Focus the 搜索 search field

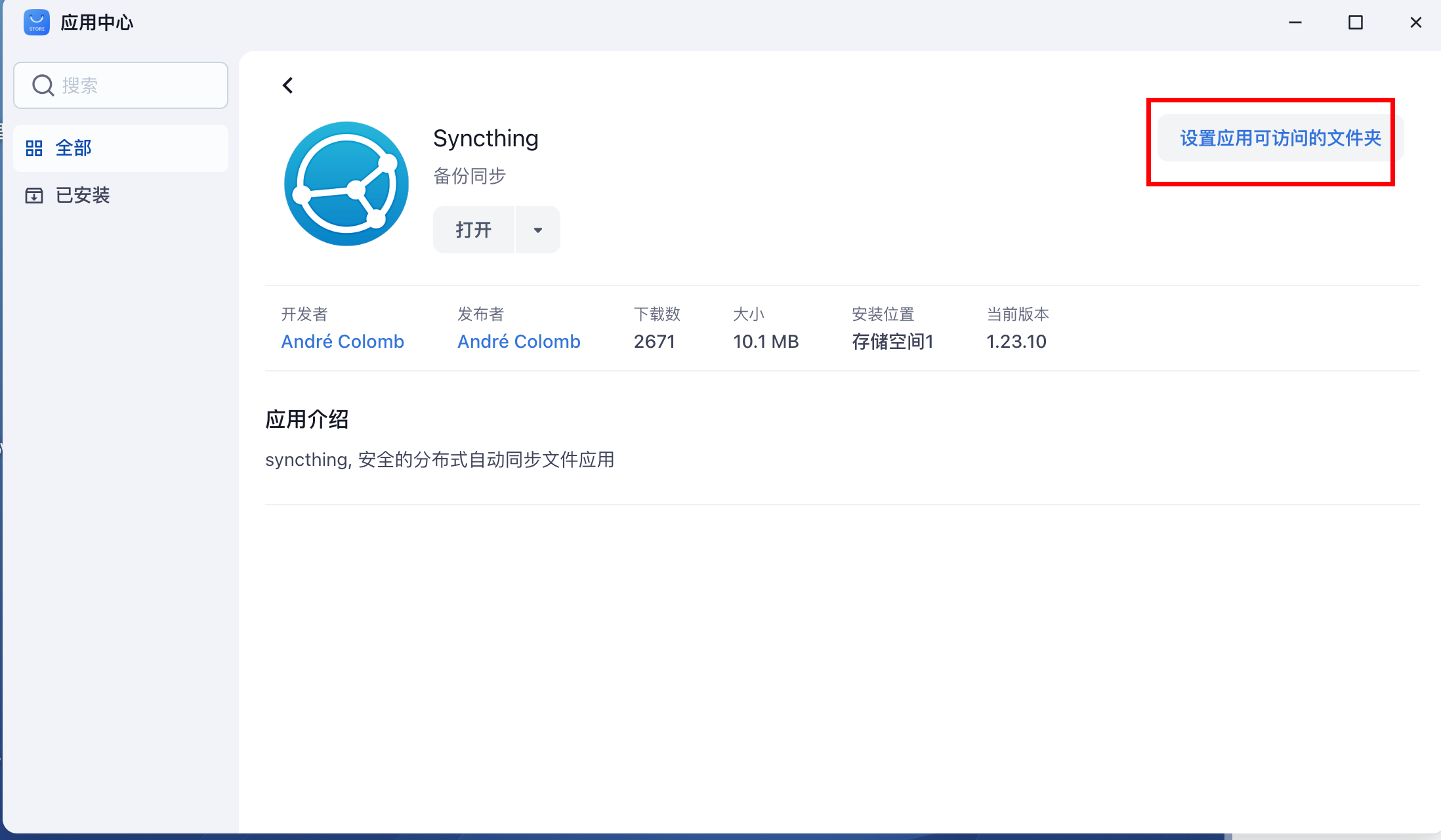coord(121,85)
